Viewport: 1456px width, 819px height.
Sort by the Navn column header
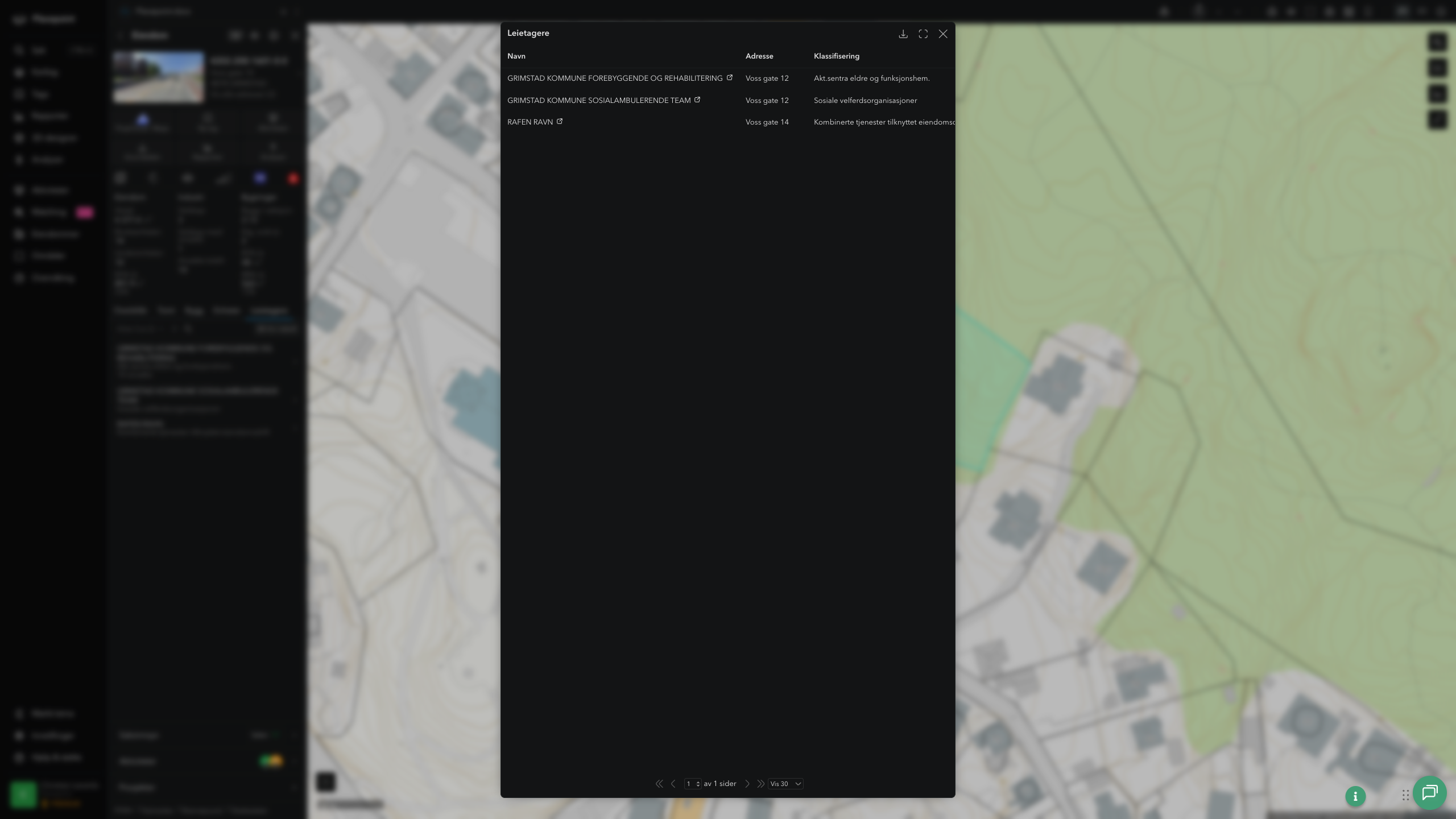click(x=516, y=56)
